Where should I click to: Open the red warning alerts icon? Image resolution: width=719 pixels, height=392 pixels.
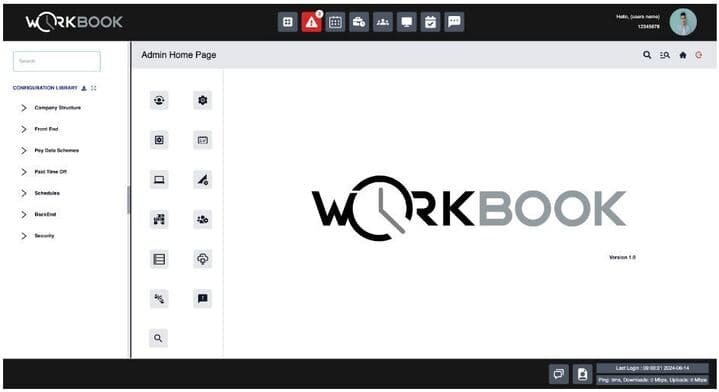tap(311, 22)
